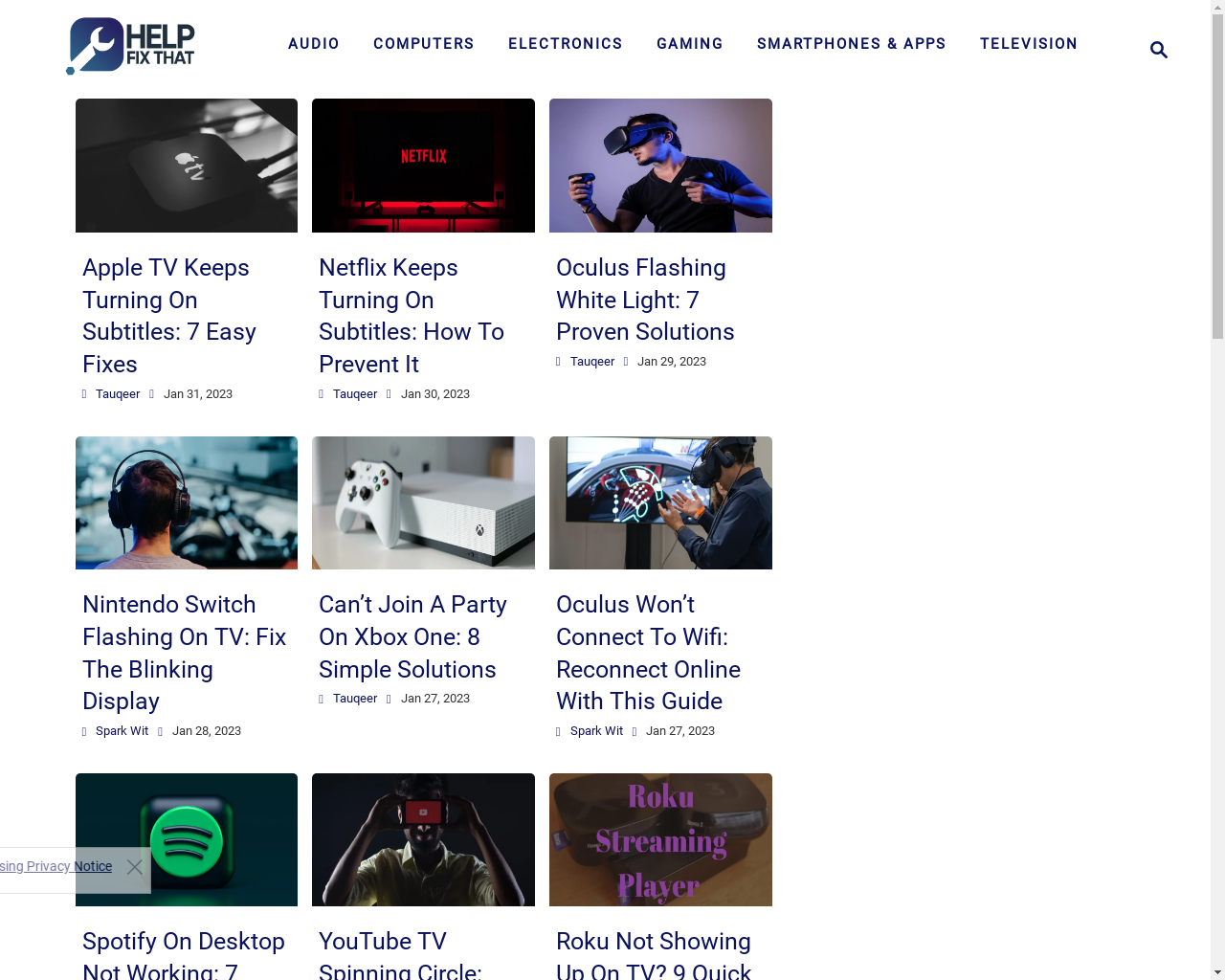This screenshot has height=980, width=1225.
Task: Click the page vertical scrollbar thumb
Action: tap(1217, 177)
